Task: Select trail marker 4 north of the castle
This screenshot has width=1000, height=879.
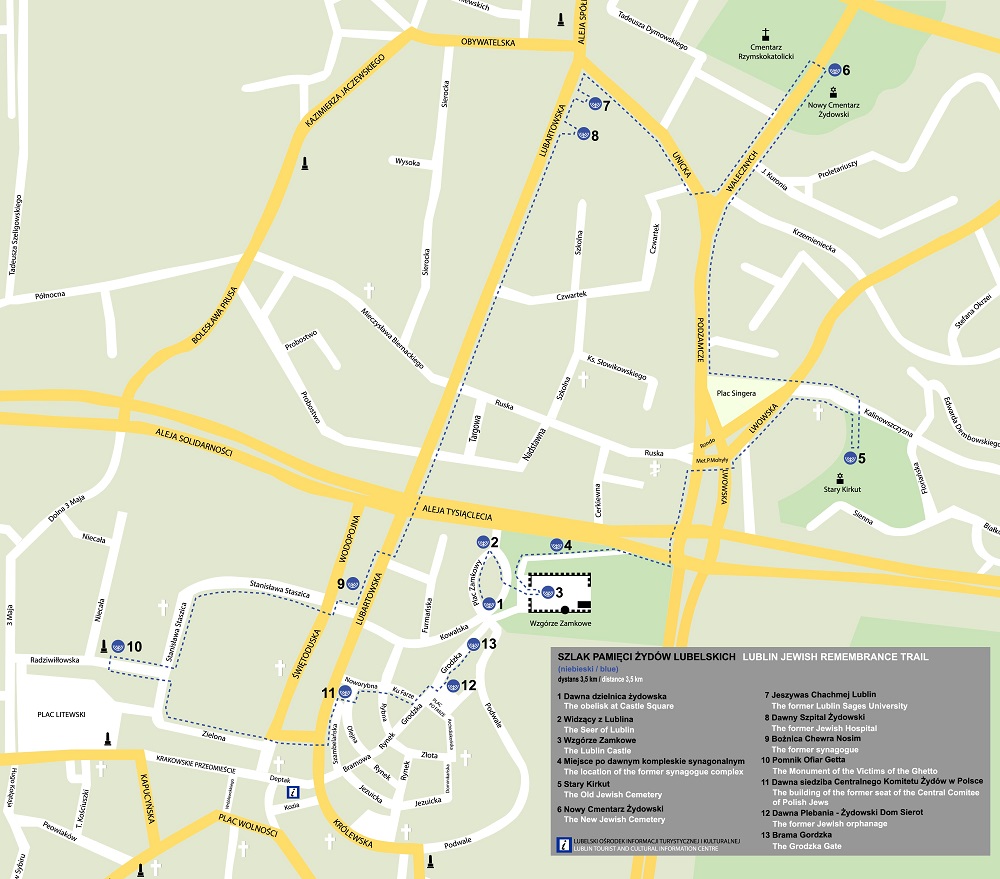Action: coord(557,545)
